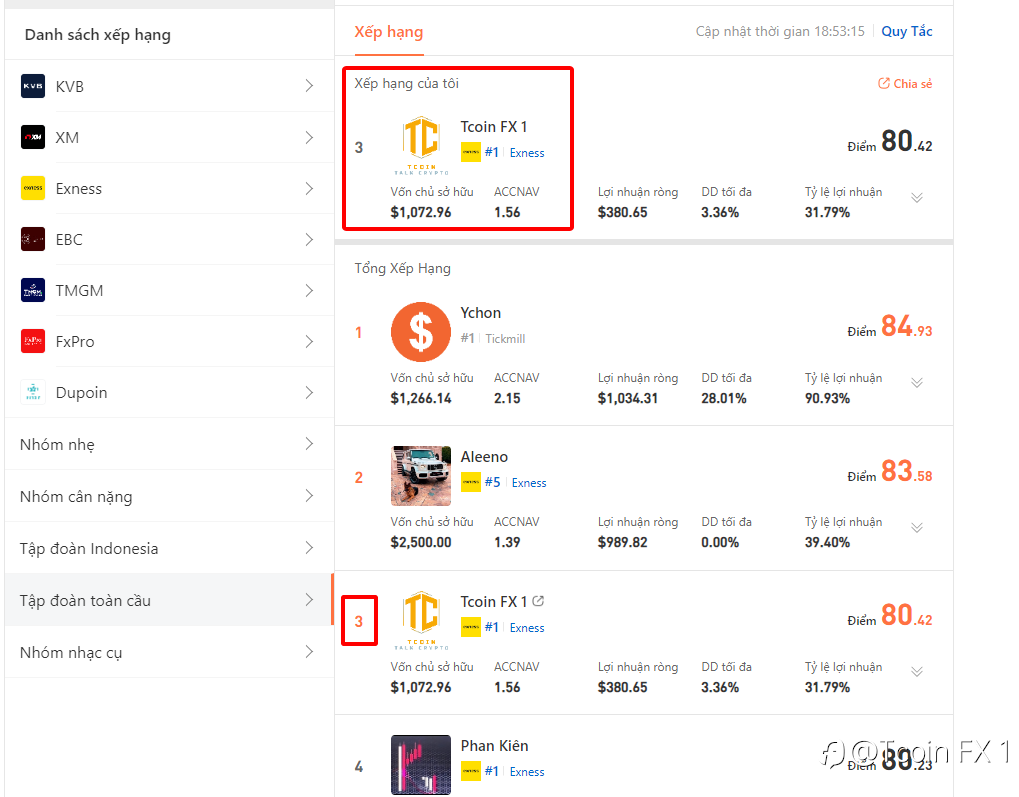
Task: Click the Exness logo in the sidebar list
Action: [33, 188]
